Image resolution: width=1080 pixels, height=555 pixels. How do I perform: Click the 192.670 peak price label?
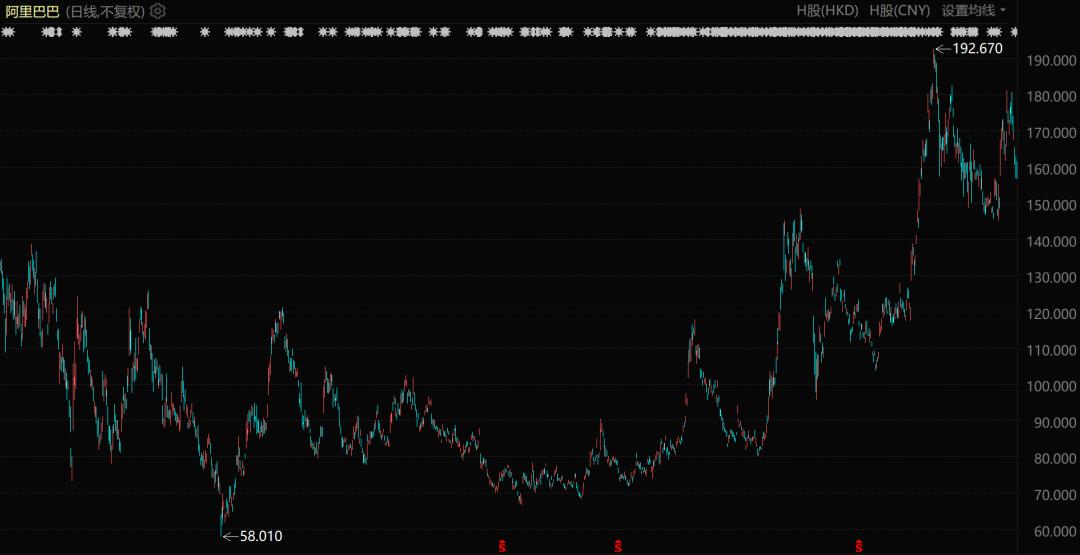pyautogui.click(x=977, y=48)
